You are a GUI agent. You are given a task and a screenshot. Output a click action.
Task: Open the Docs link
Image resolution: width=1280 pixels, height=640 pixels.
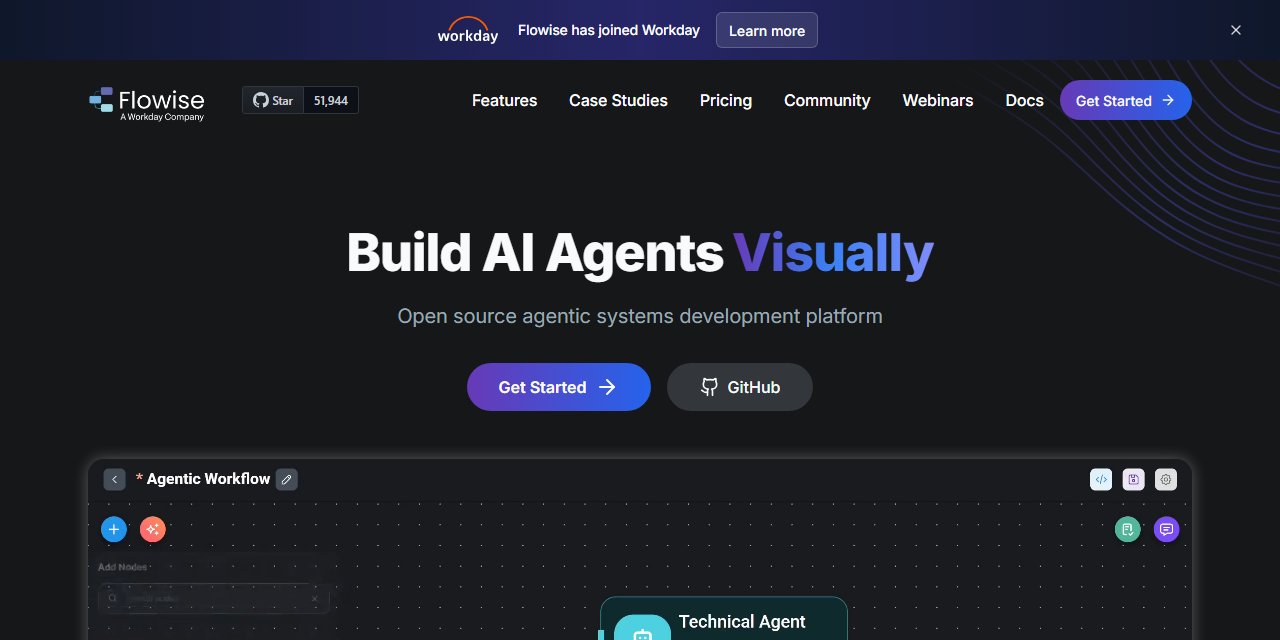pyautogui.click(x=1024, y=100)
